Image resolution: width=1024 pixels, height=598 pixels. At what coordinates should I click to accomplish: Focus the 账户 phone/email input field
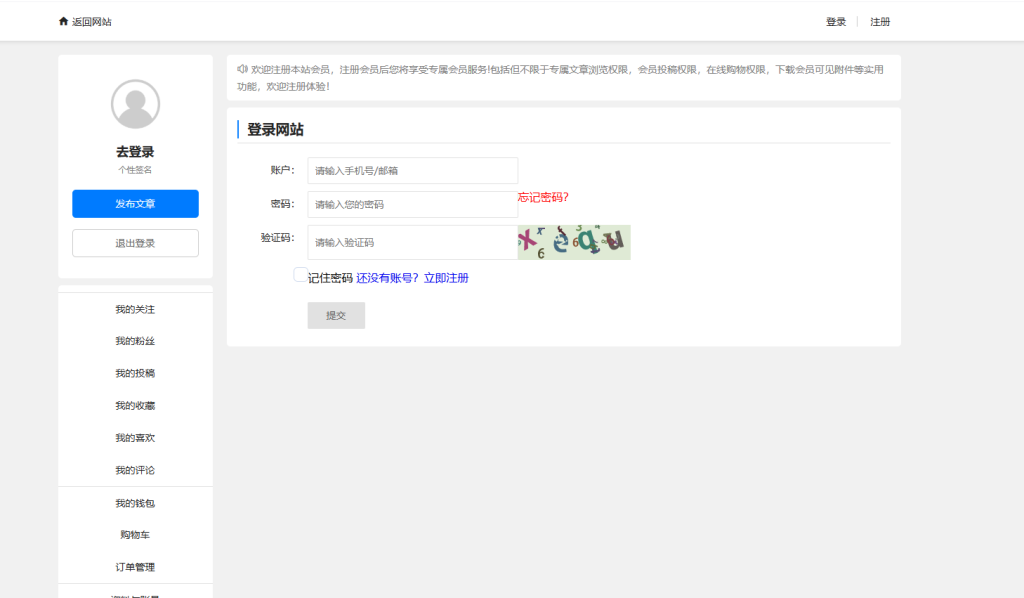coord(413,170)
